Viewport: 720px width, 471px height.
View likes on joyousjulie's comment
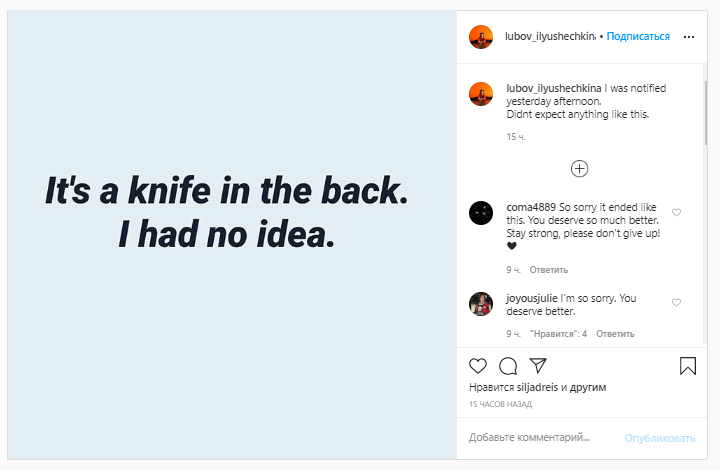[558, 334]
